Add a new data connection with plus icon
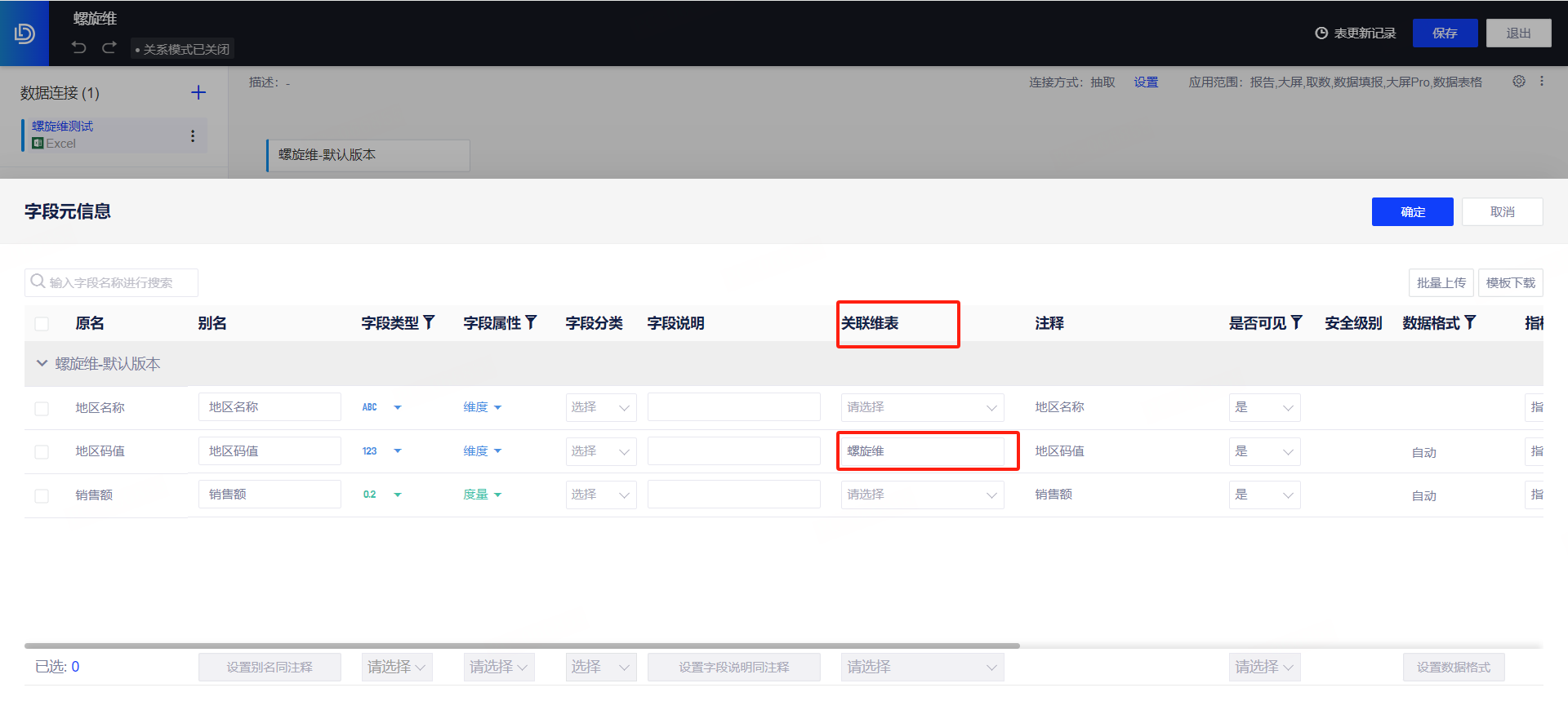Image resolution: width=1568 pixels, height=710 pixels. click(198, 92)
